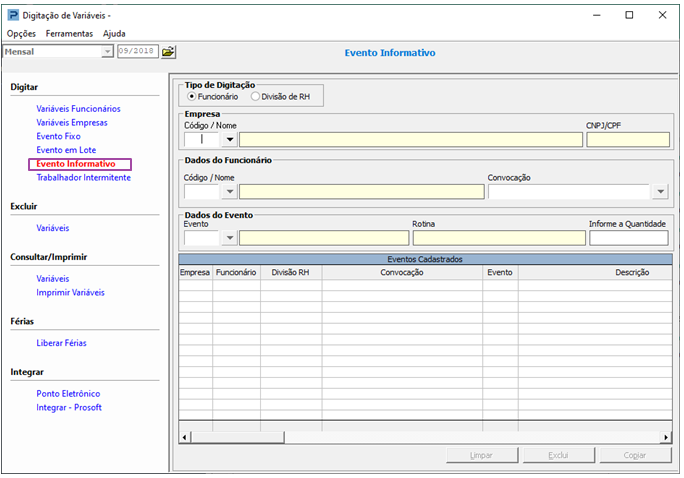Click the horizontal scrollbar thumb

(x=238, y=437)
